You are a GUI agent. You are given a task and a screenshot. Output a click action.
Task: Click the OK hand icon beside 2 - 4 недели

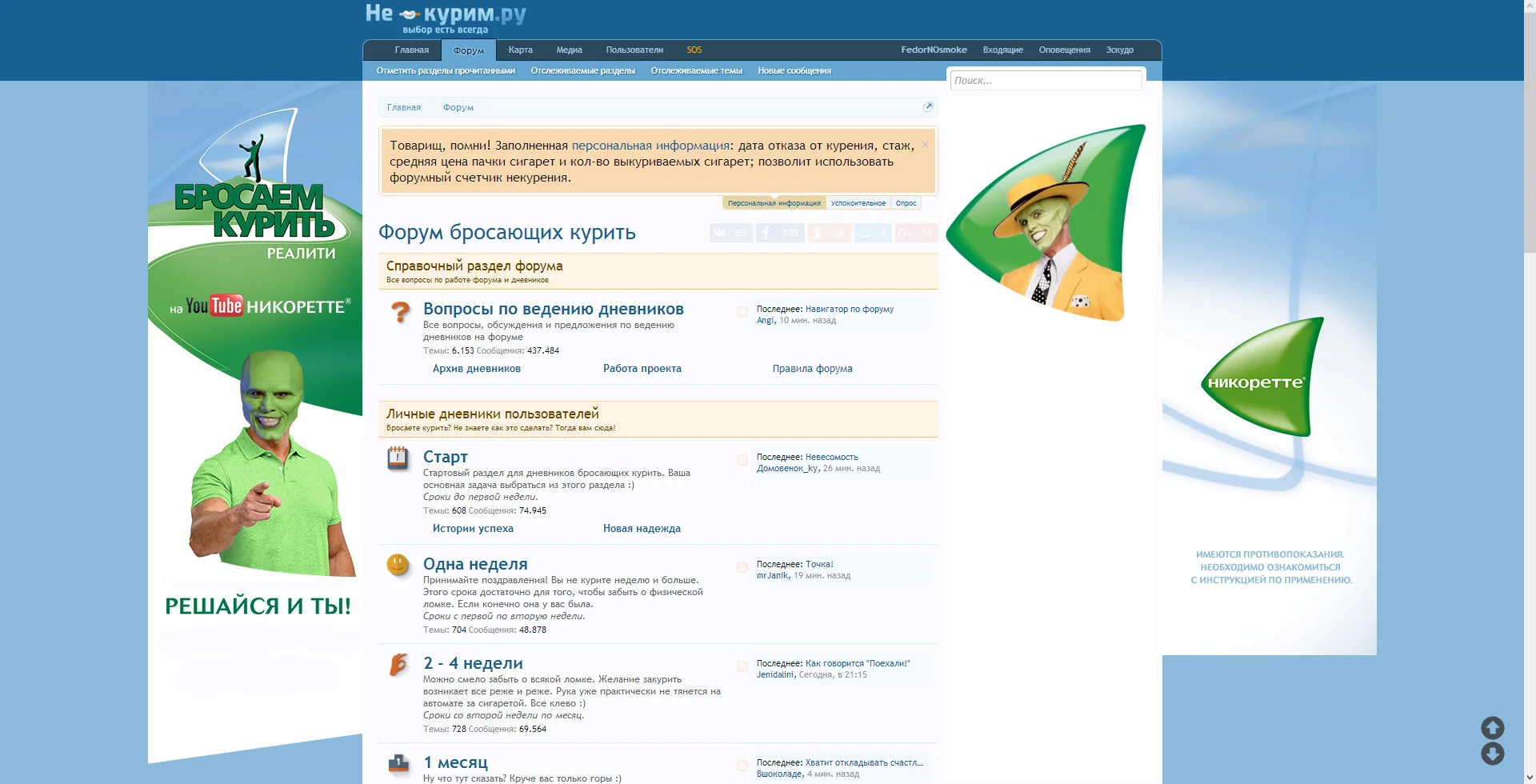click(x=398, y=664)
